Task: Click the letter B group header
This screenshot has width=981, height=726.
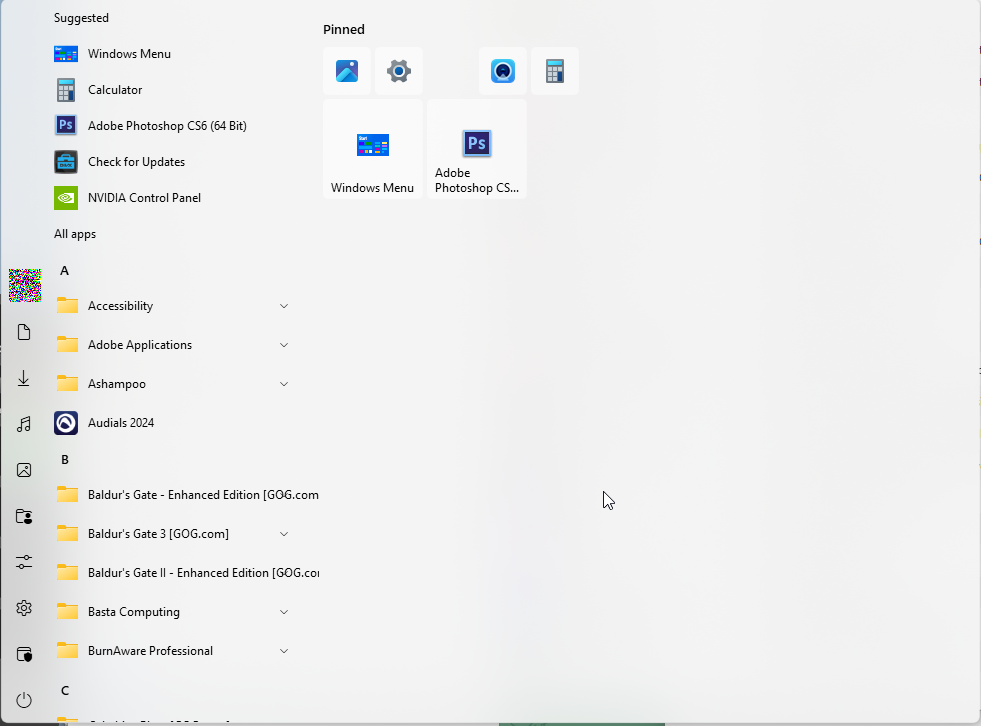Action: coord(64,459)
